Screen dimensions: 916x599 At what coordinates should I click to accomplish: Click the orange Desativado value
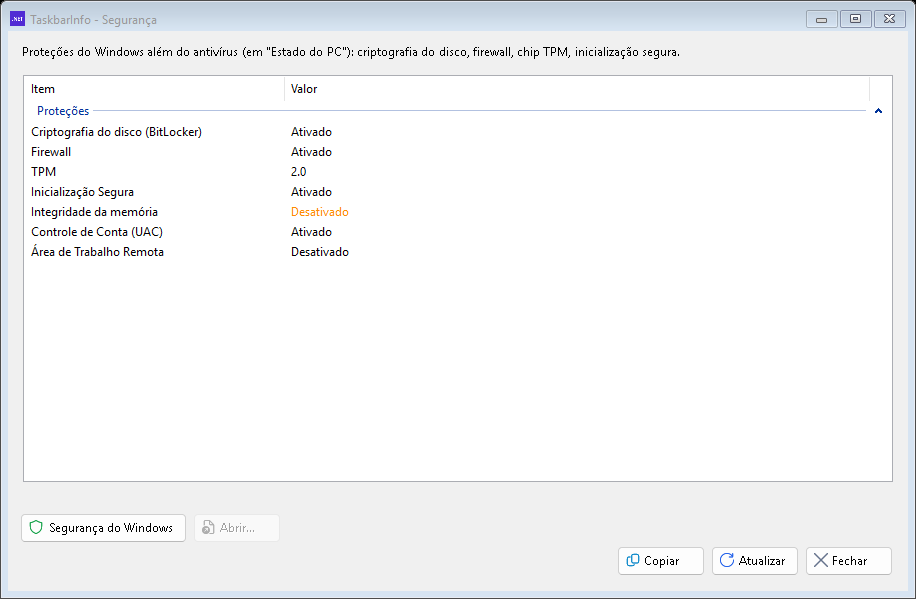320,212
